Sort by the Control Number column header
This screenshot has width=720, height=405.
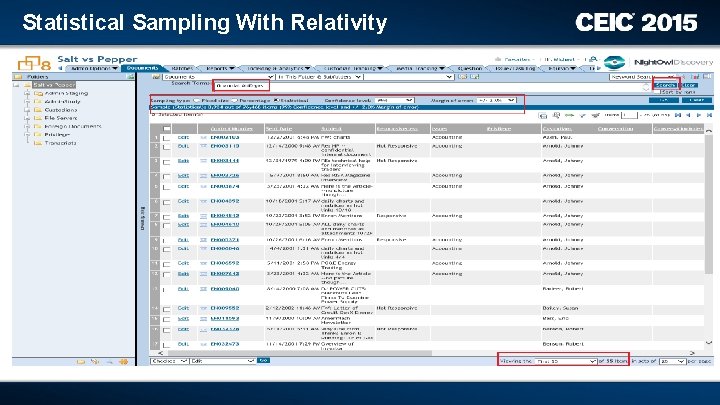pyautogui.click(x=231, y=129)
